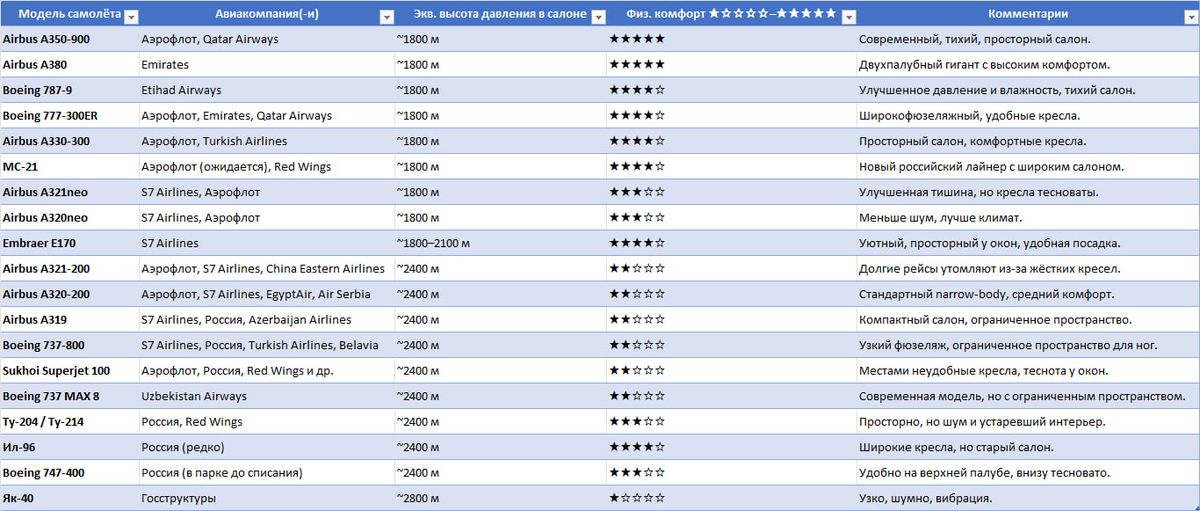Open the Физ. комфорт column filter dropdown

[x=849, y=17]
